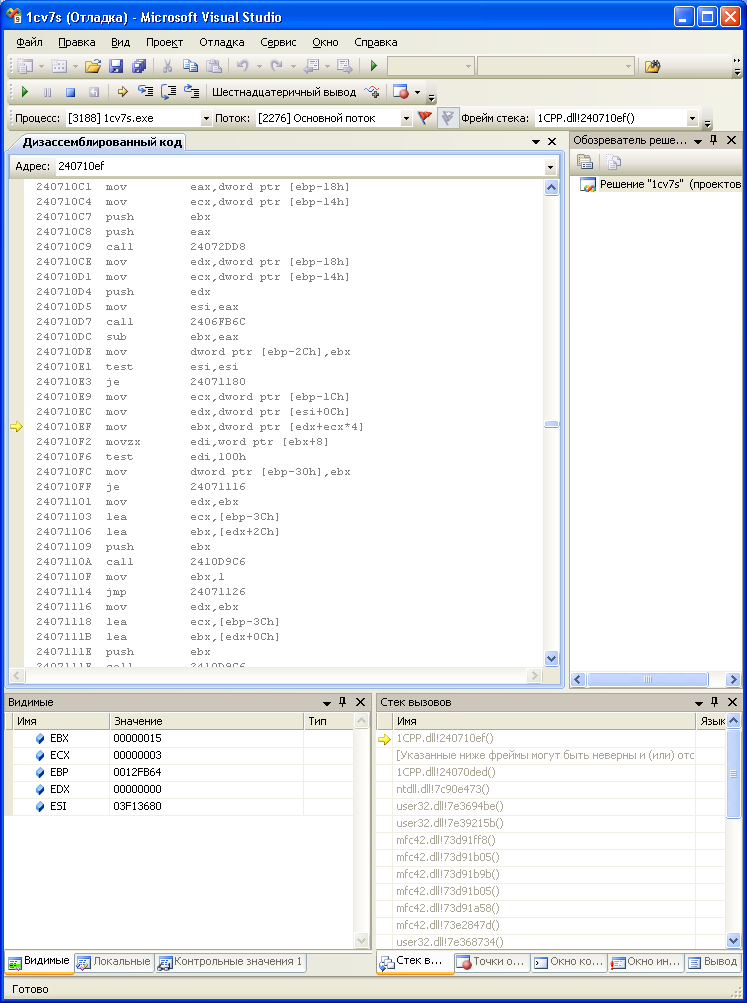Open the Адрес address dropdown arrow
Screen dimensions: 747x1003
pos(550,166)
